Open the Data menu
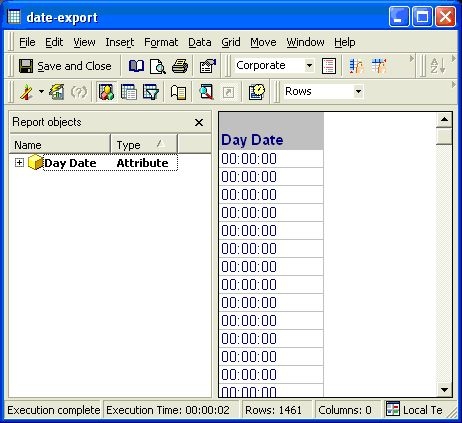The height and width of the screenshot is (423, 462). pyautogui.click(x=200, y=42)
